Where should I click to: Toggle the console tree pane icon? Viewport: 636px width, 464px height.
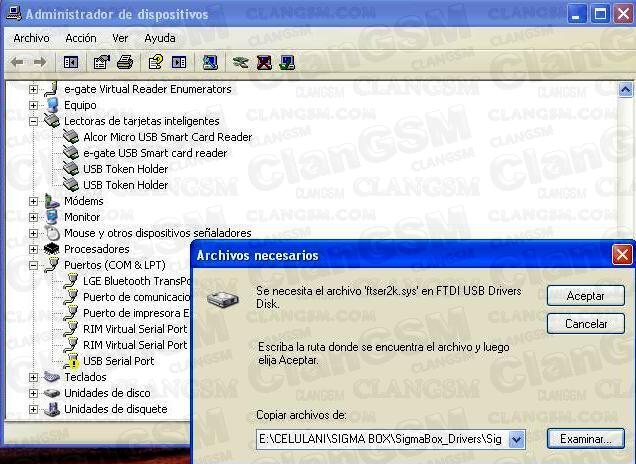coord(71,62)
